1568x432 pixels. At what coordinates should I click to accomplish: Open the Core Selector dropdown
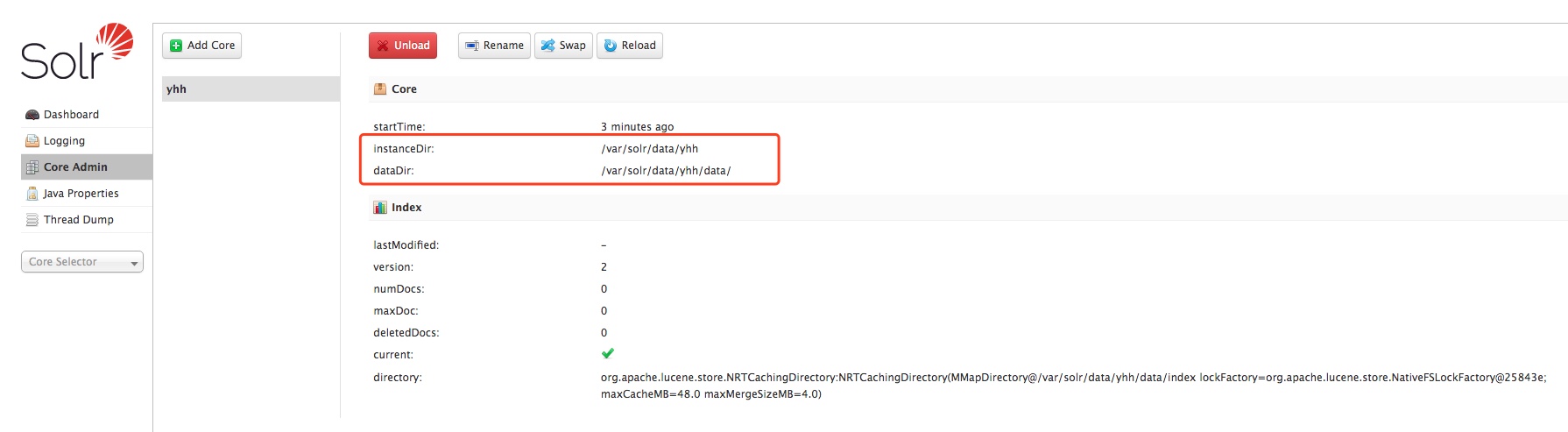81,262
